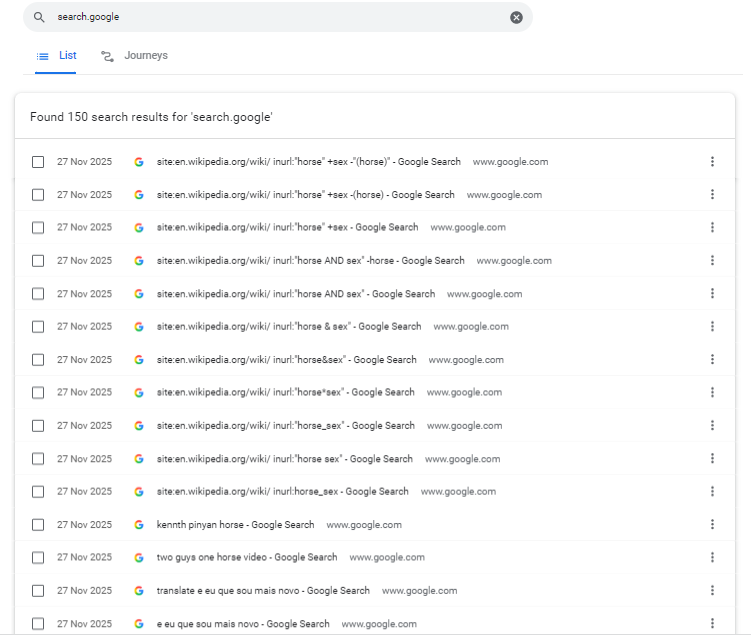Select checkbox for 'inurl:"horse AND sex" - Google Search' entry
Screen dimensions: 751x636
tap(38, 294)
